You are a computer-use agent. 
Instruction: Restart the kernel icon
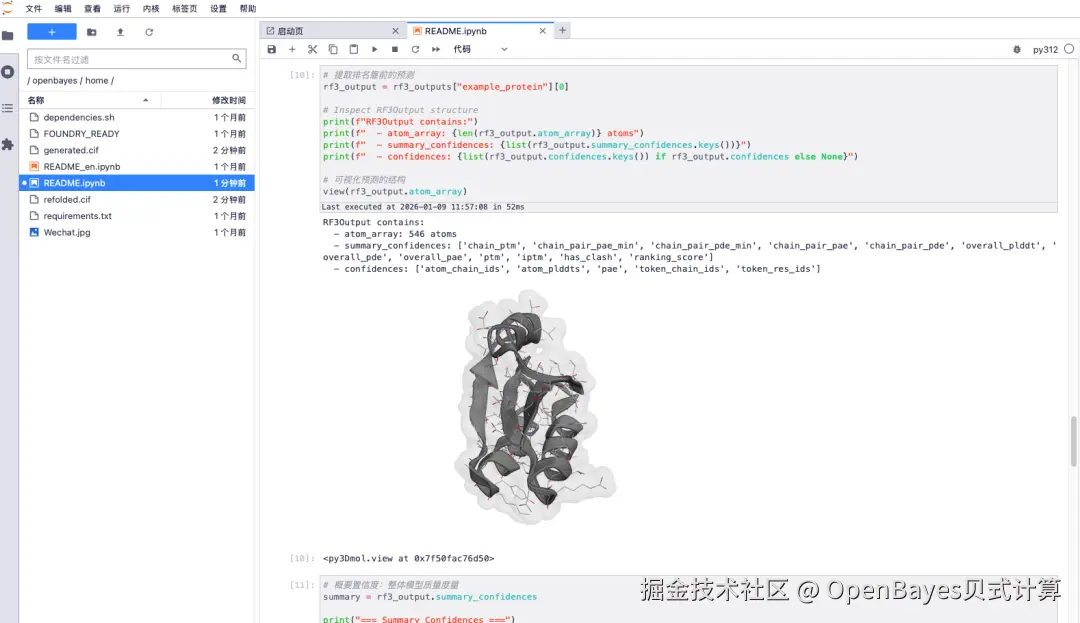(x=415, y=50)
